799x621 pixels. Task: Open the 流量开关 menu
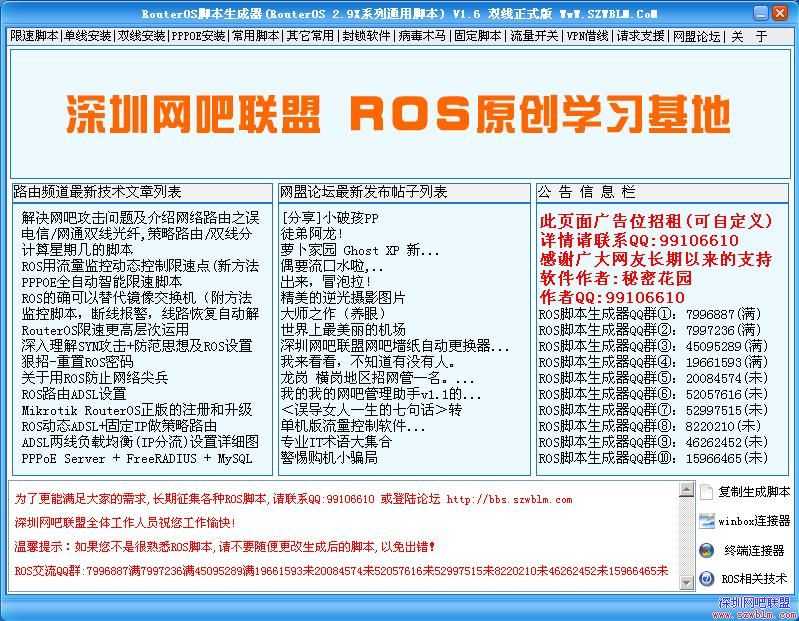pos(534,36)
